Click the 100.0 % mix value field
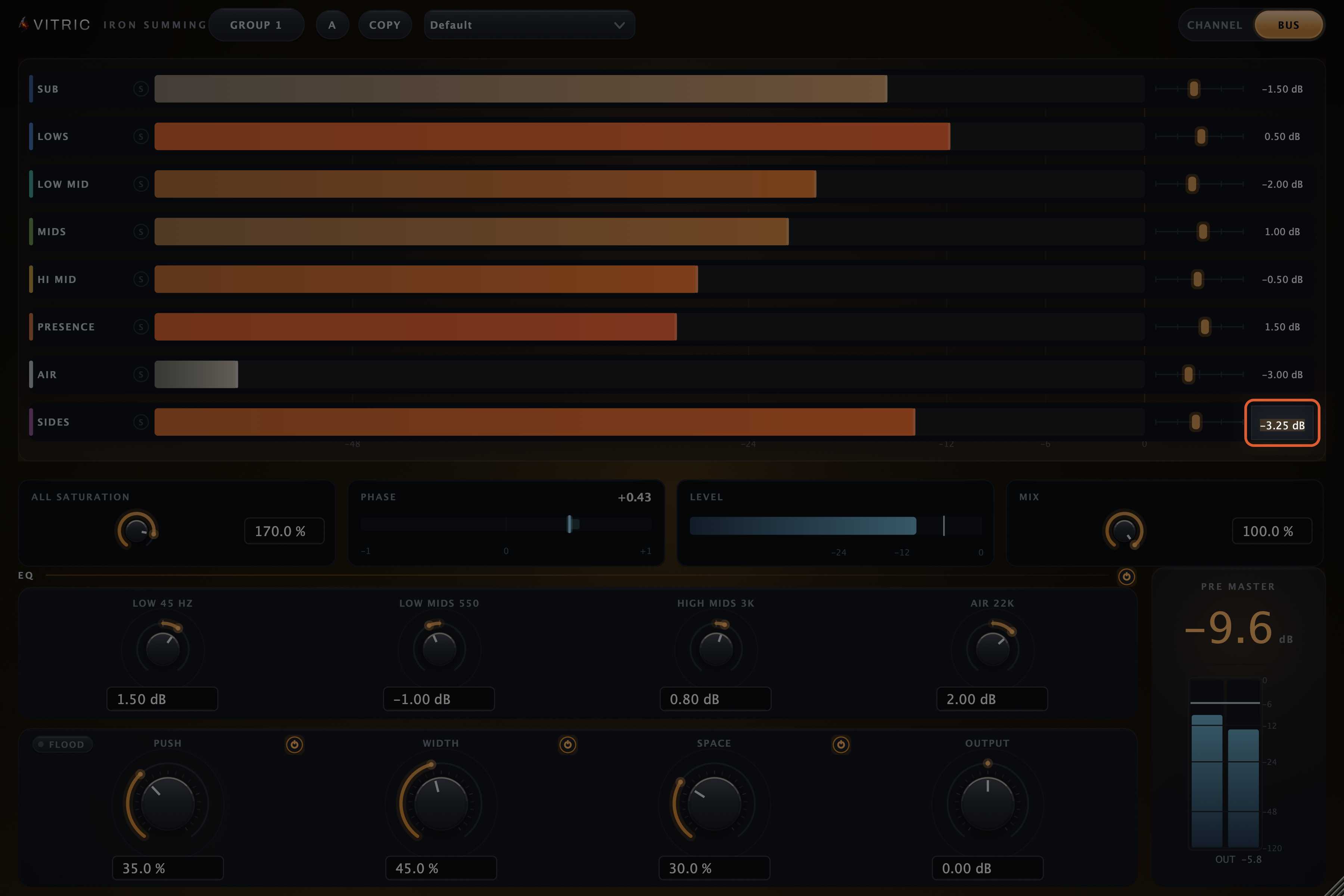Viewport: 1344px width, 896px height. (1272, 531)
